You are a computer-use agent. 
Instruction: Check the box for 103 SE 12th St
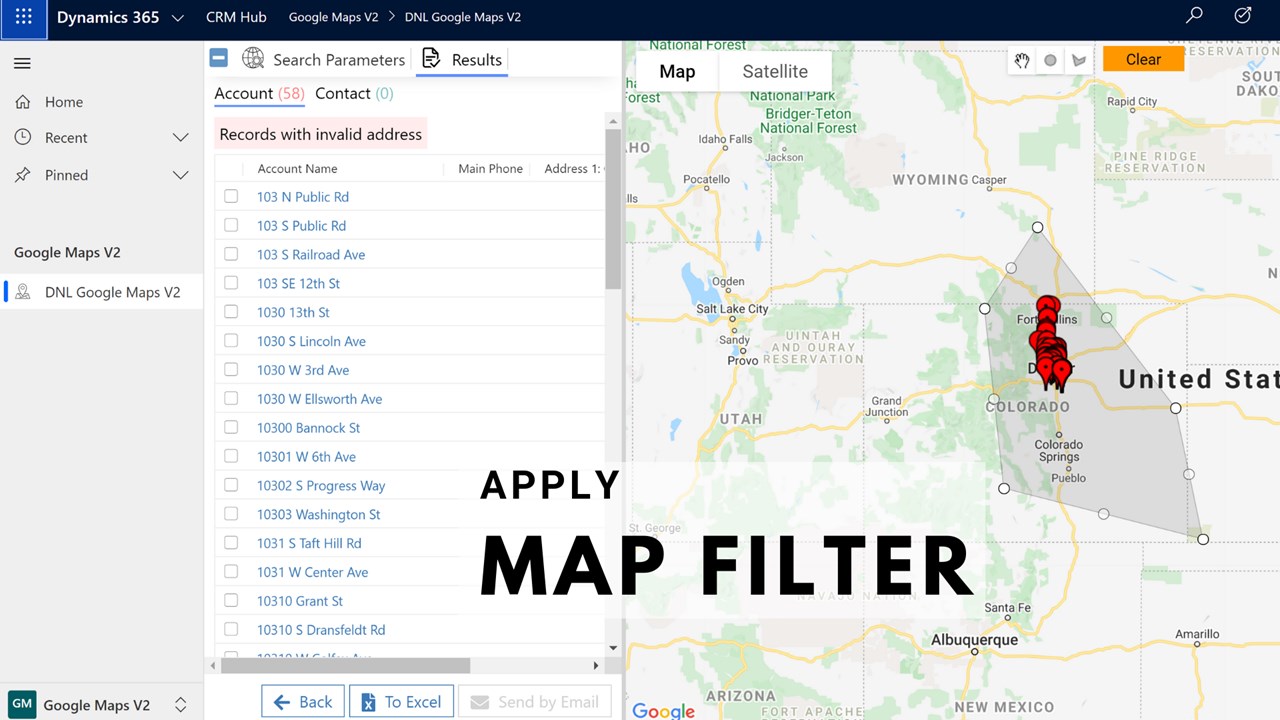tap(231, 283)
